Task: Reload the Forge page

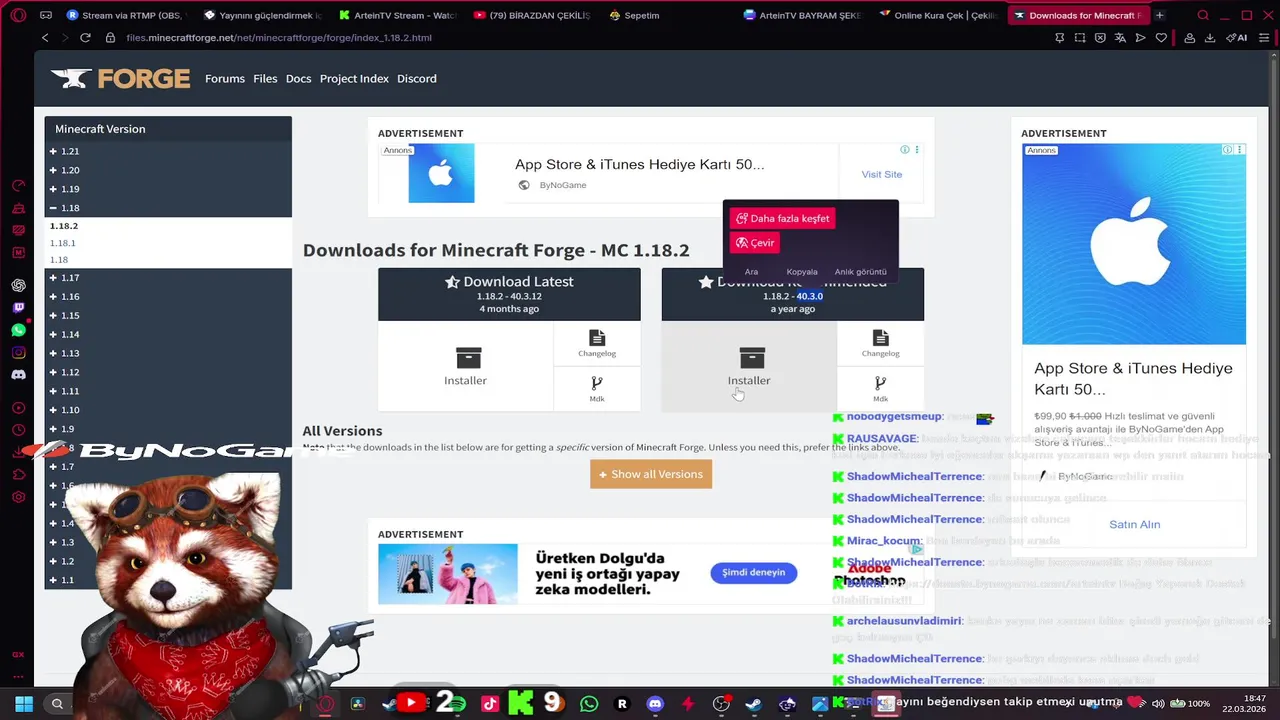Action: coord(85,38)
